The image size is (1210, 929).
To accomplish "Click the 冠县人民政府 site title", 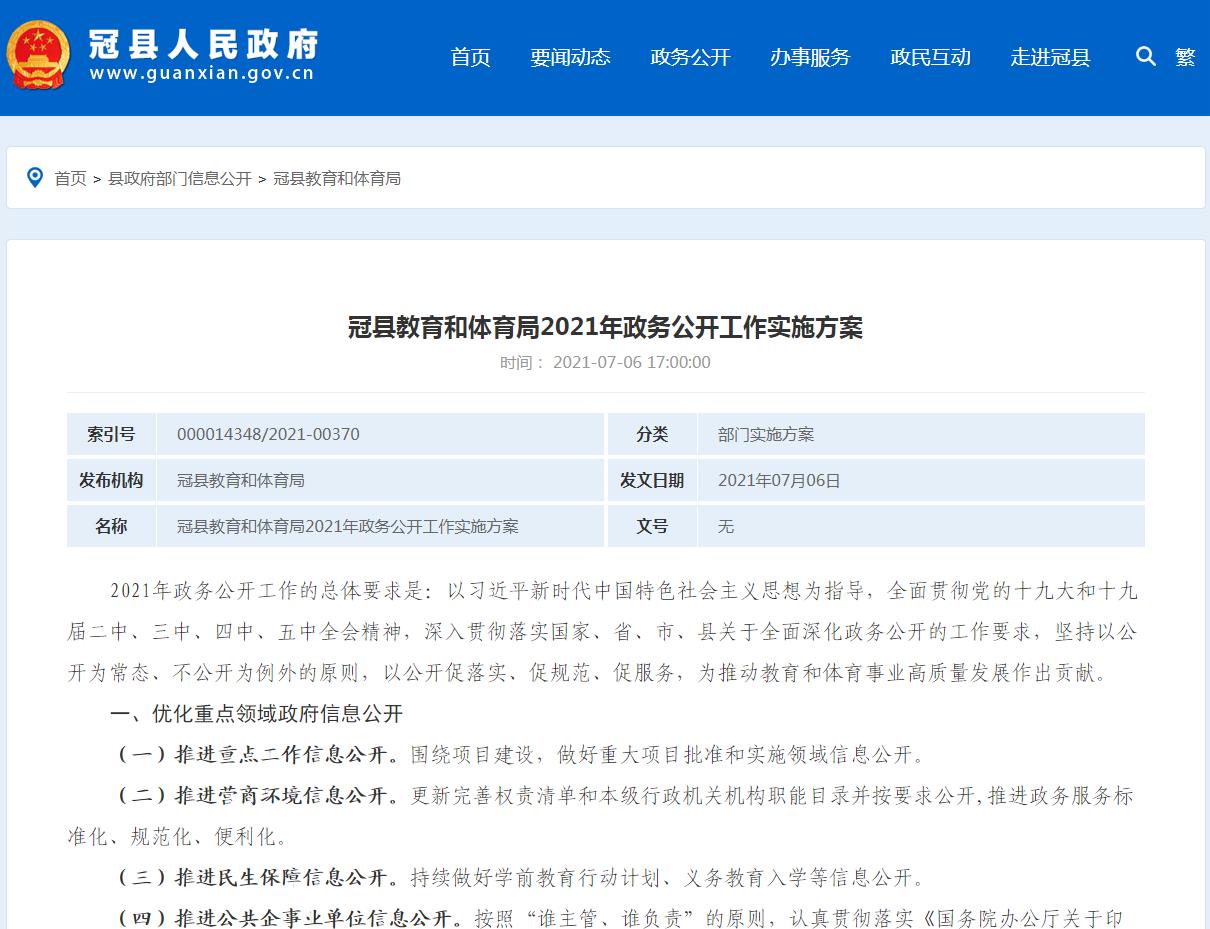I will point(204,43).
